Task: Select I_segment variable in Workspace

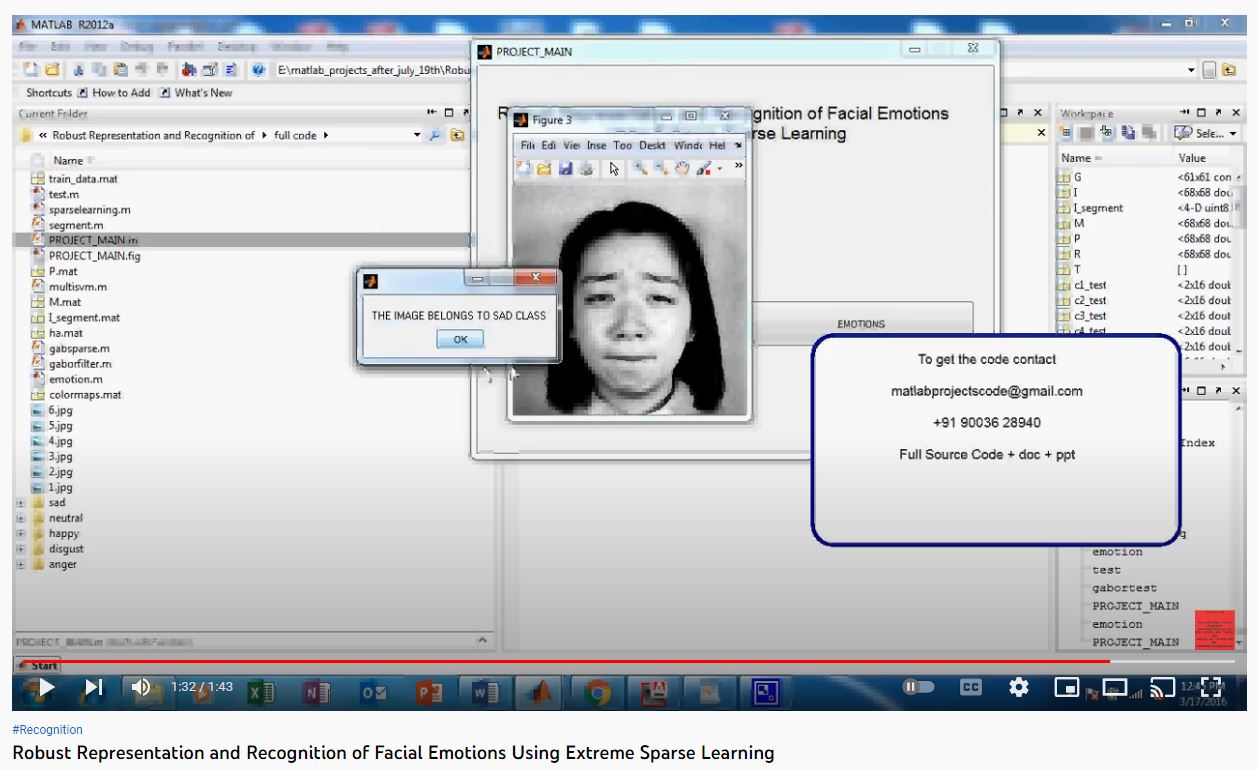Action: 1097,208
